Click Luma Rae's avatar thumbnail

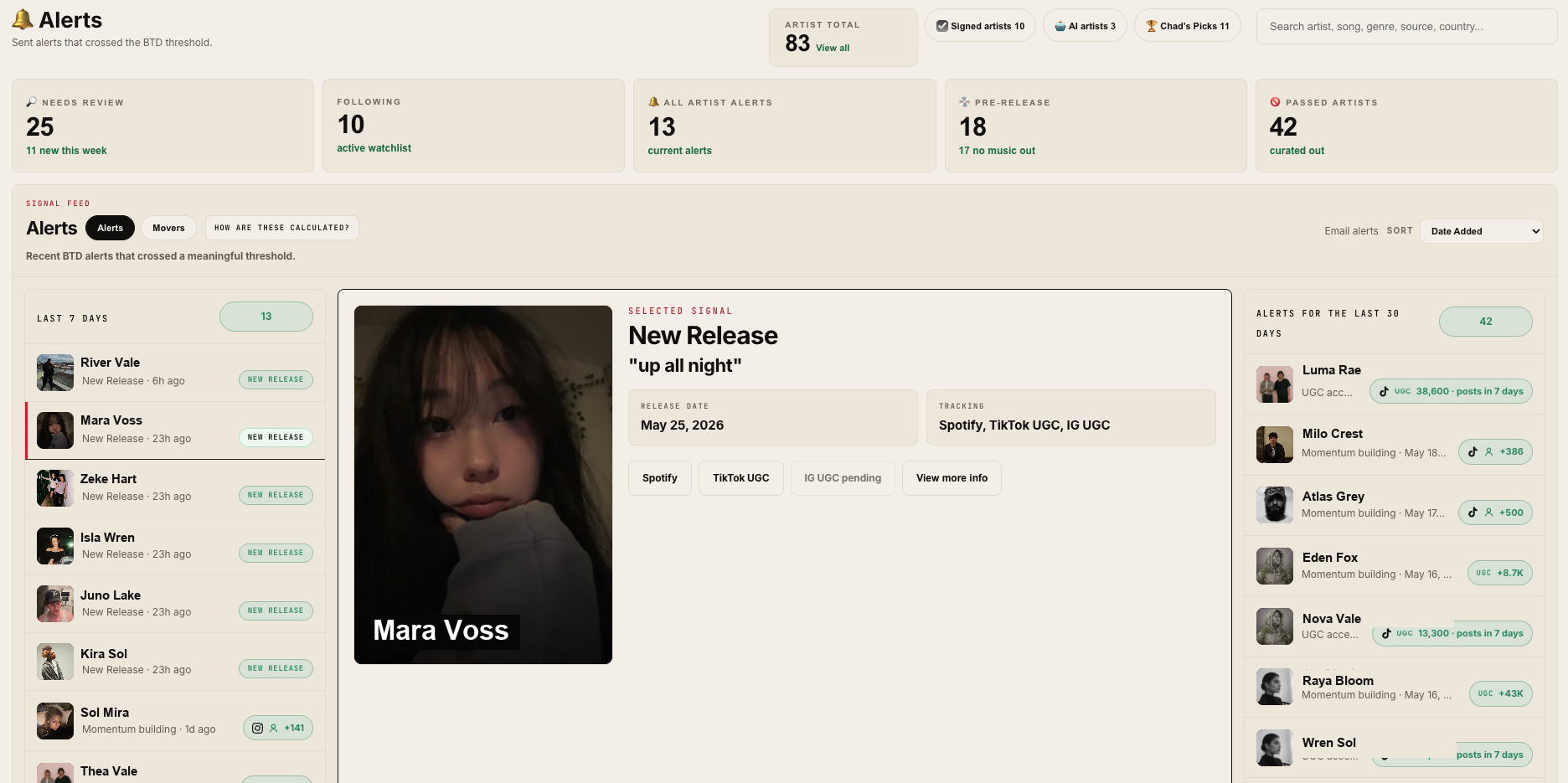click(1275, 384)
